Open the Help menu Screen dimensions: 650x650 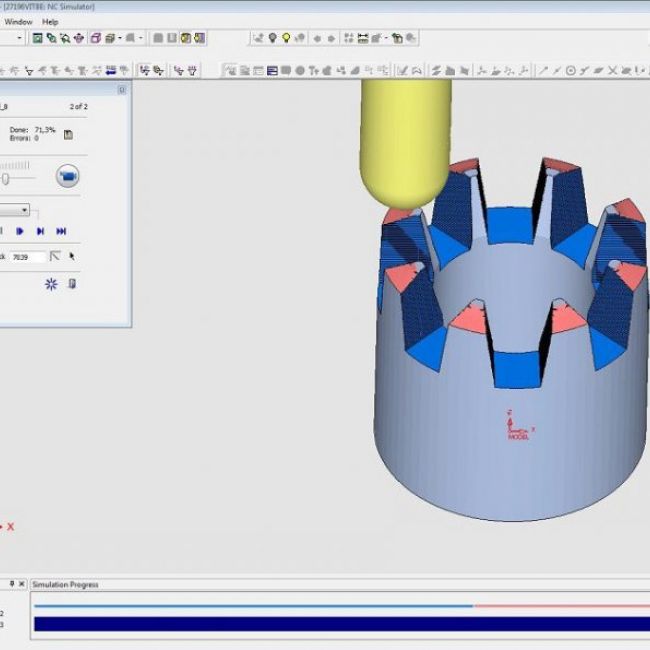pos(50,22)
